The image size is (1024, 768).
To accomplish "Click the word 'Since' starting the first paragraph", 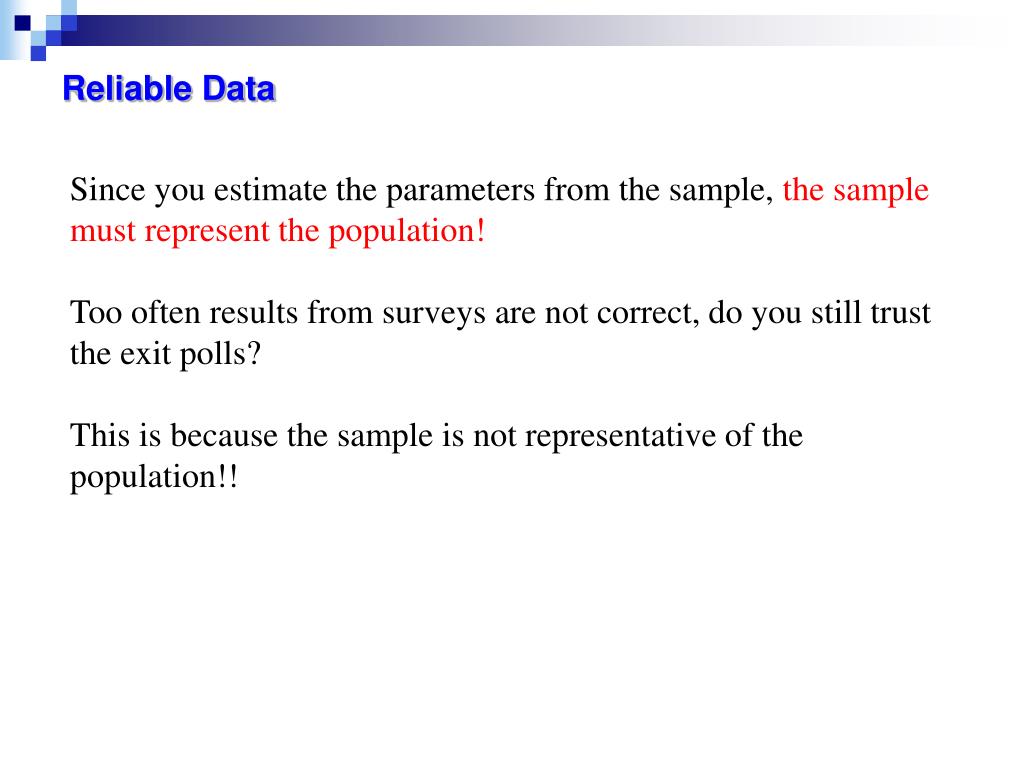I will pyautogui.click(x=108, y=190).
